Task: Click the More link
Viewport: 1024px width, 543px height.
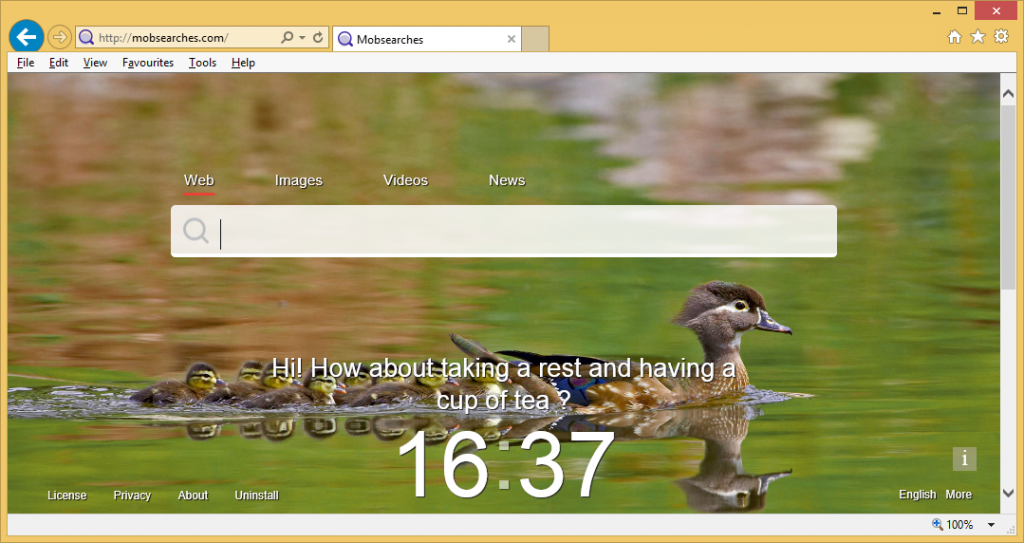Action: pos(959,495)
